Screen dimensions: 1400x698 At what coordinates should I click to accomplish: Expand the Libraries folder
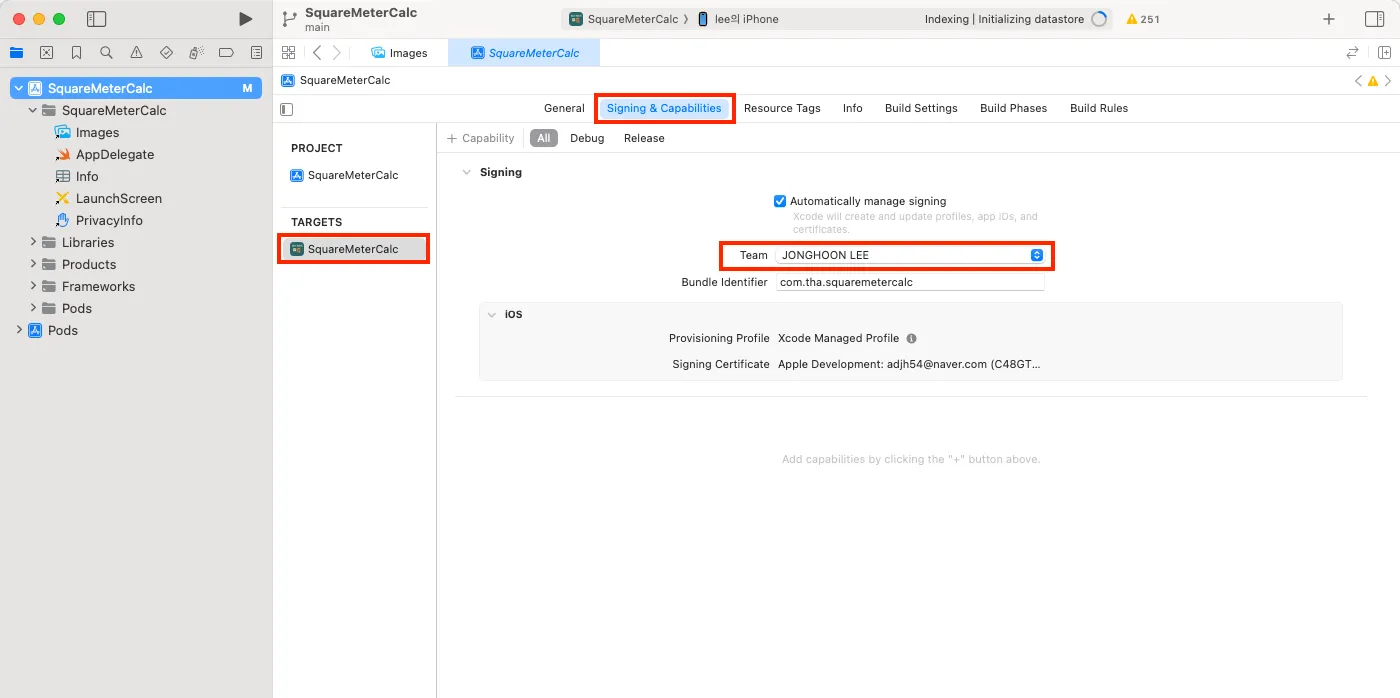33,242
